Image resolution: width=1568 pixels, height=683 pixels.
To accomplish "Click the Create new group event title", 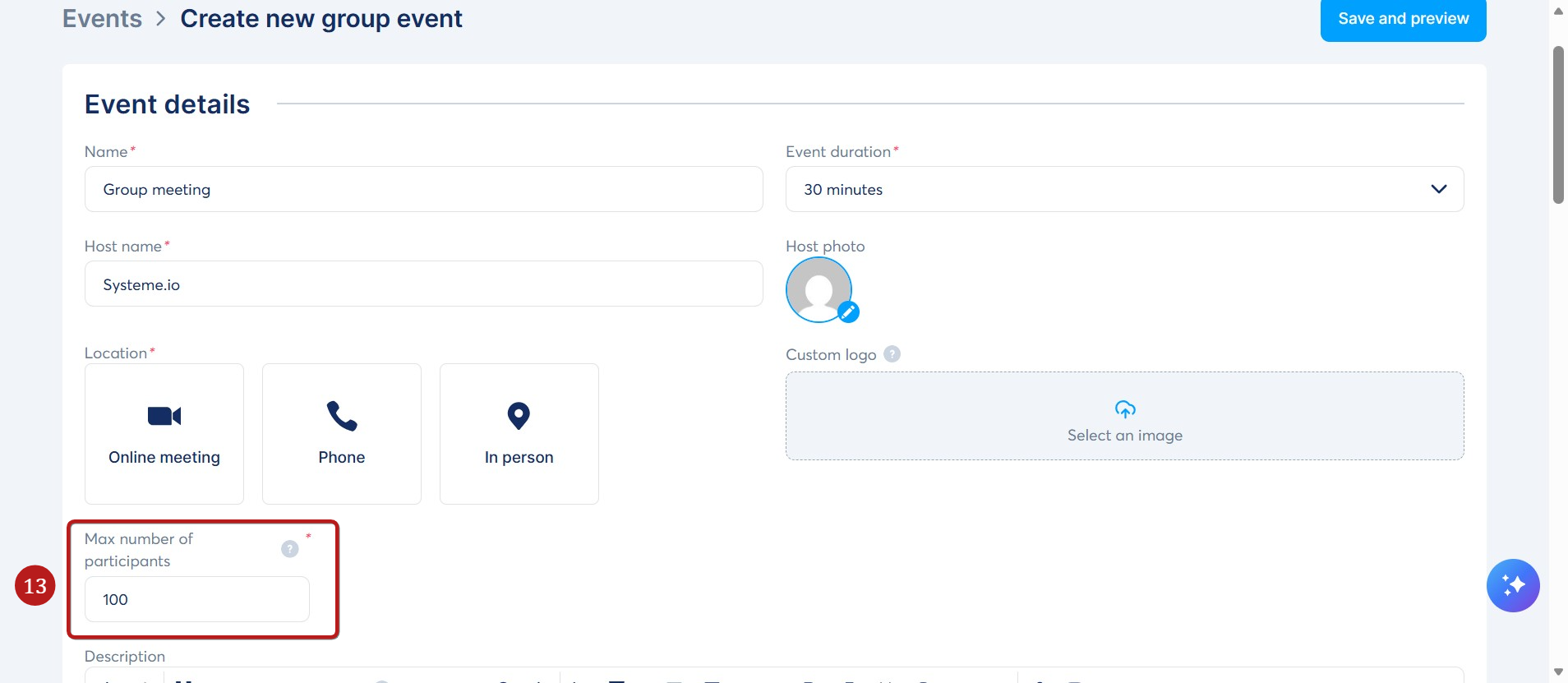I will pos(321,18).
